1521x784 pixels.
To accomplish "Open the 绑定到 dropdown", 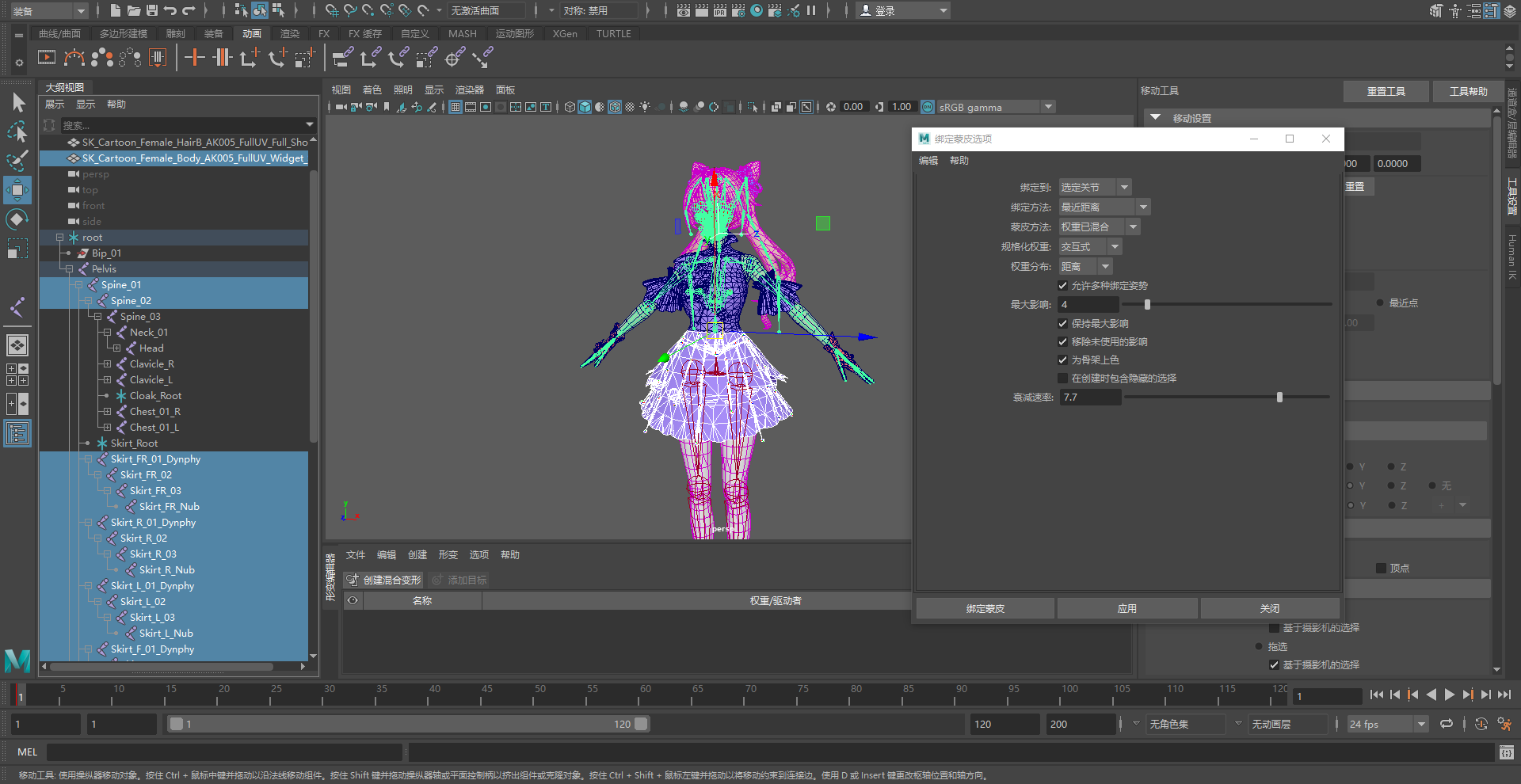I will click(1095, 188).
